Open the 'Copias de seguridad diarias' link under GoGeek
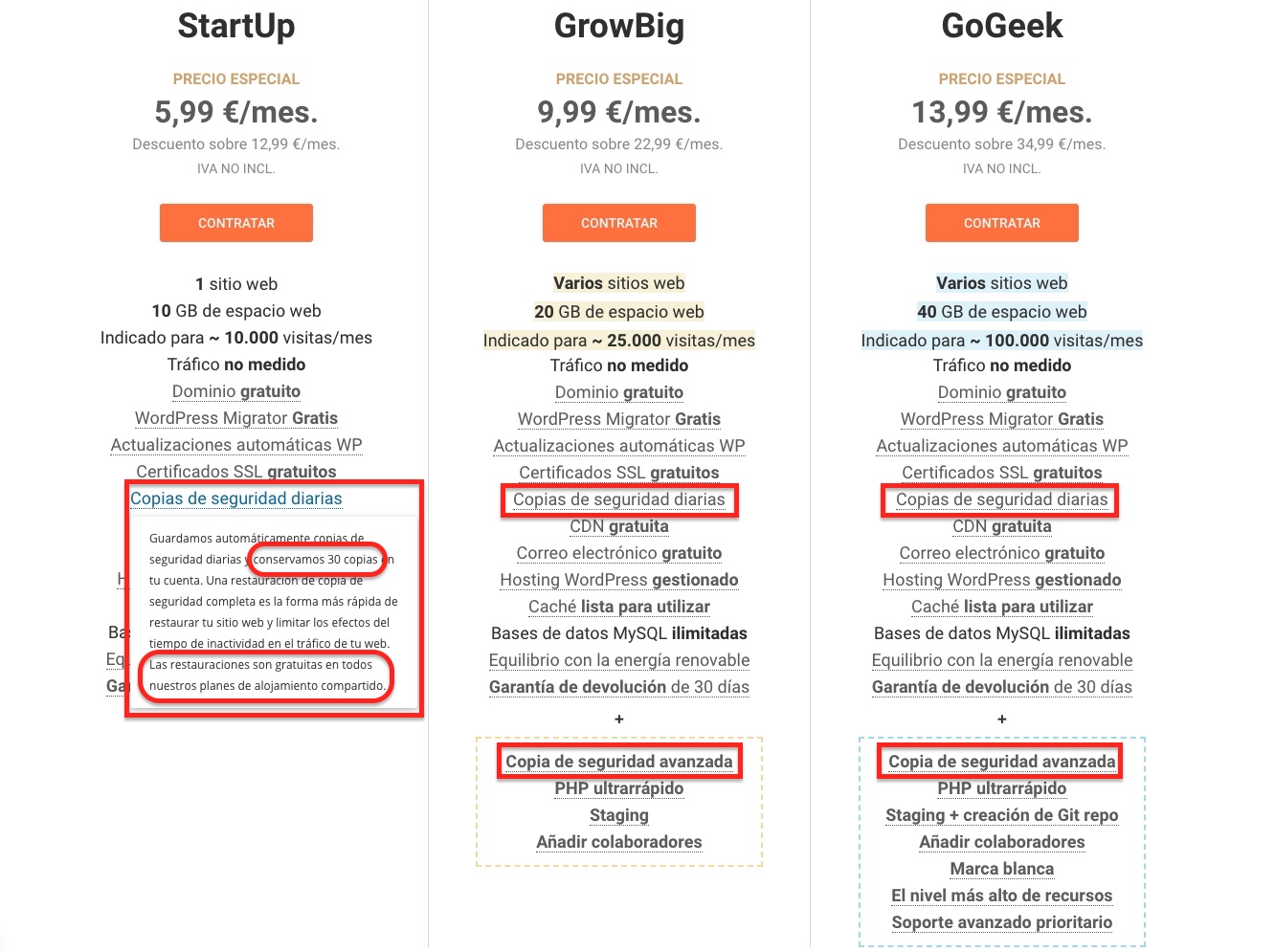The width and height of the screenshot is (1275, 952). coord(999,499)
